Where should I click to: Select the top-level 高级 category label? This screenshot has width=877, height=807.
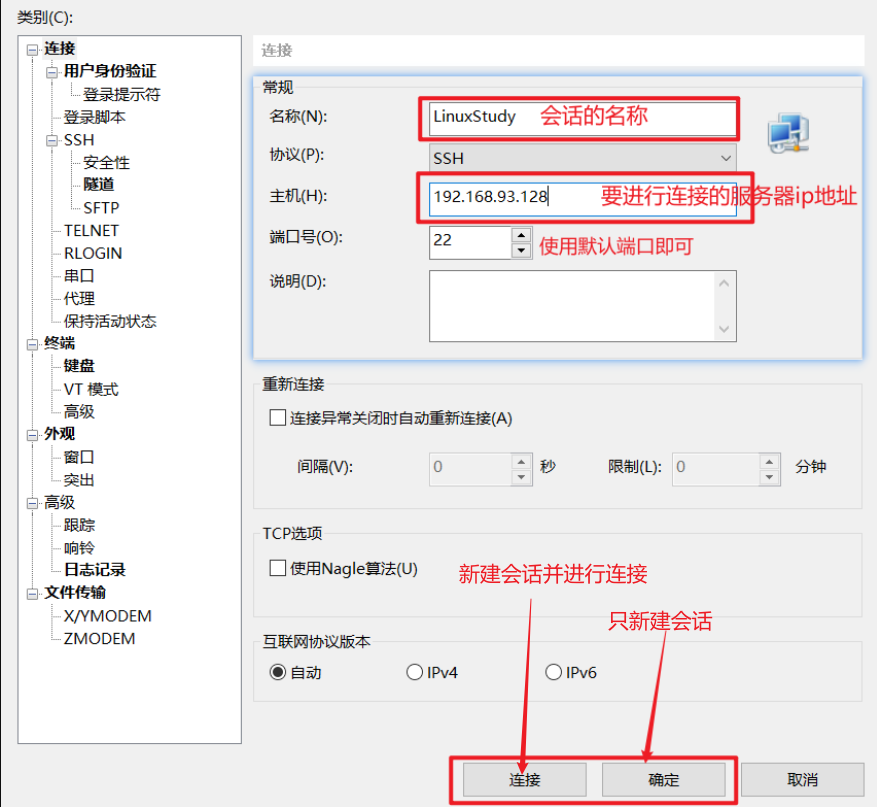[59, 503]
